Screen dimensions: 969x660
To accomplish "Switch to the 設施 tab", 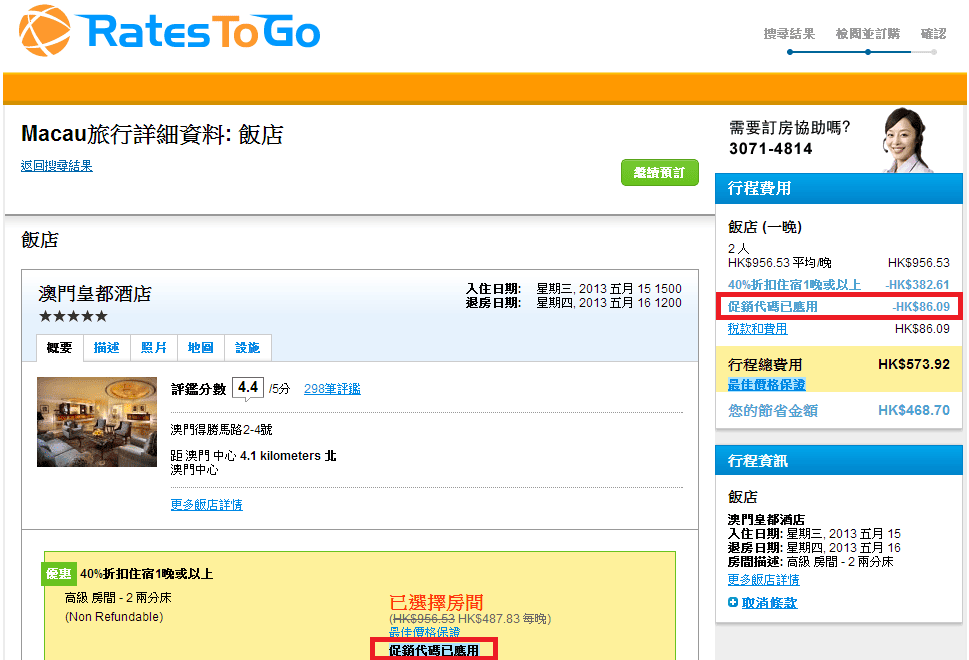I will pyautogui.click(x=248, y=348).
